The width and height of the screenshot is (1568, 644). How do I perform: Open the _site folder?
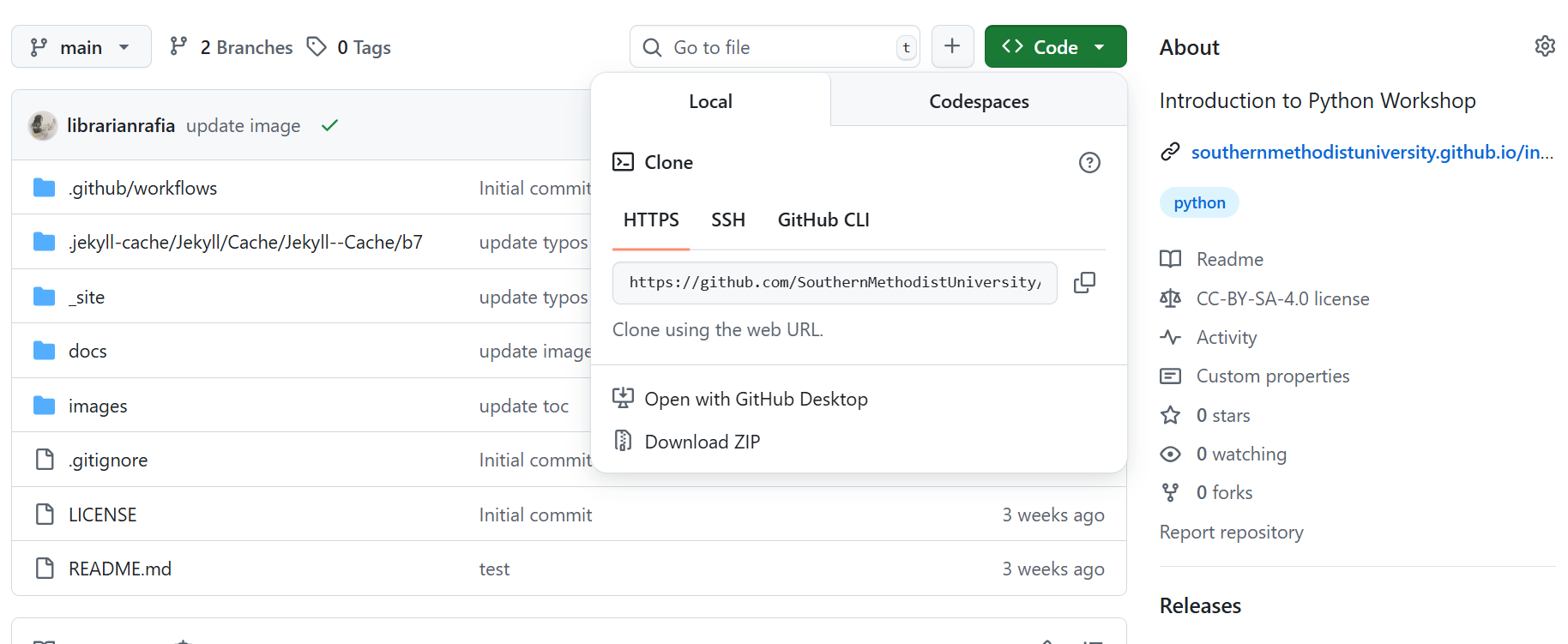(87, 297)
